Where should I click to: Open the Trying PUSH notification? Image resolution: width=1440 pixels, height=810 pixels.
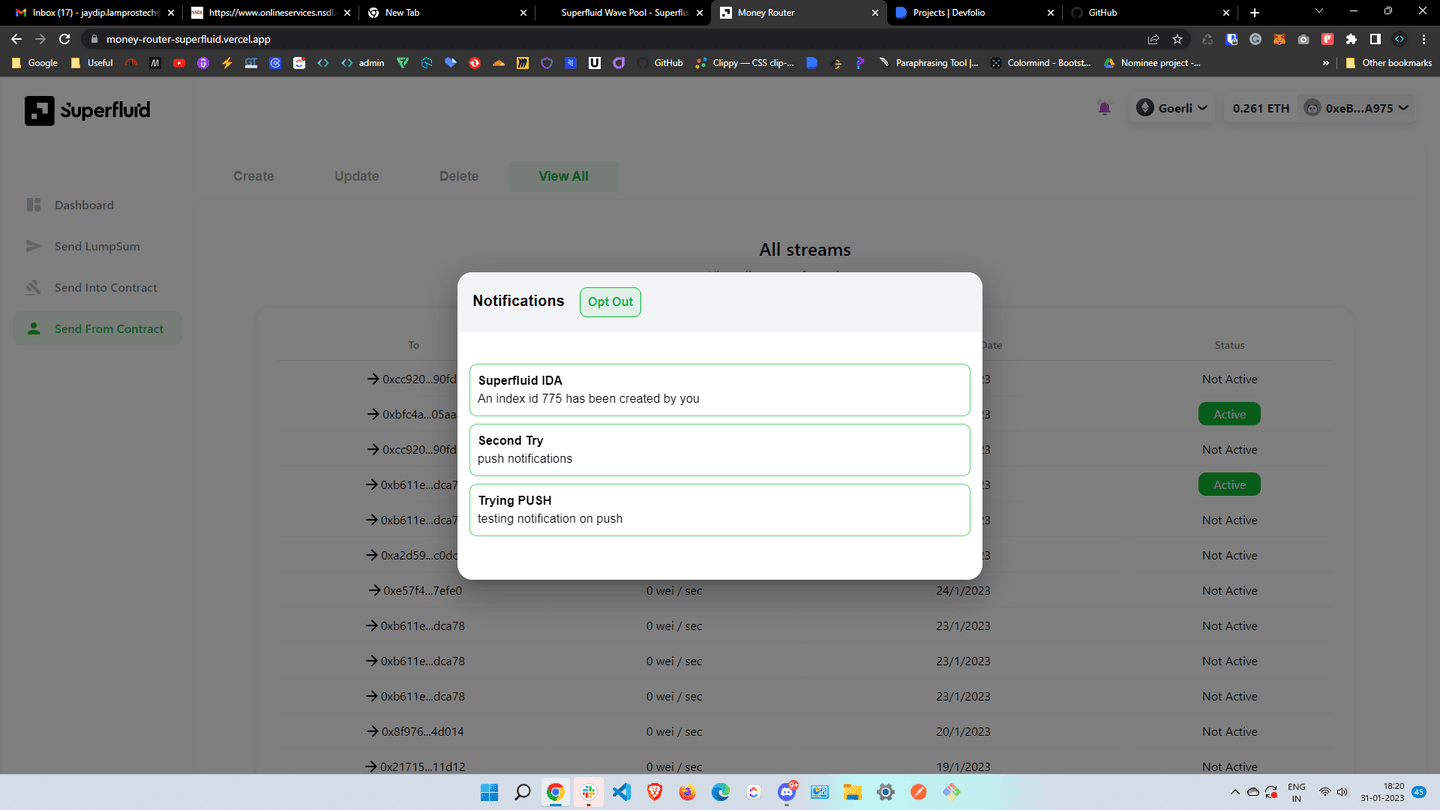pos(719,510)
